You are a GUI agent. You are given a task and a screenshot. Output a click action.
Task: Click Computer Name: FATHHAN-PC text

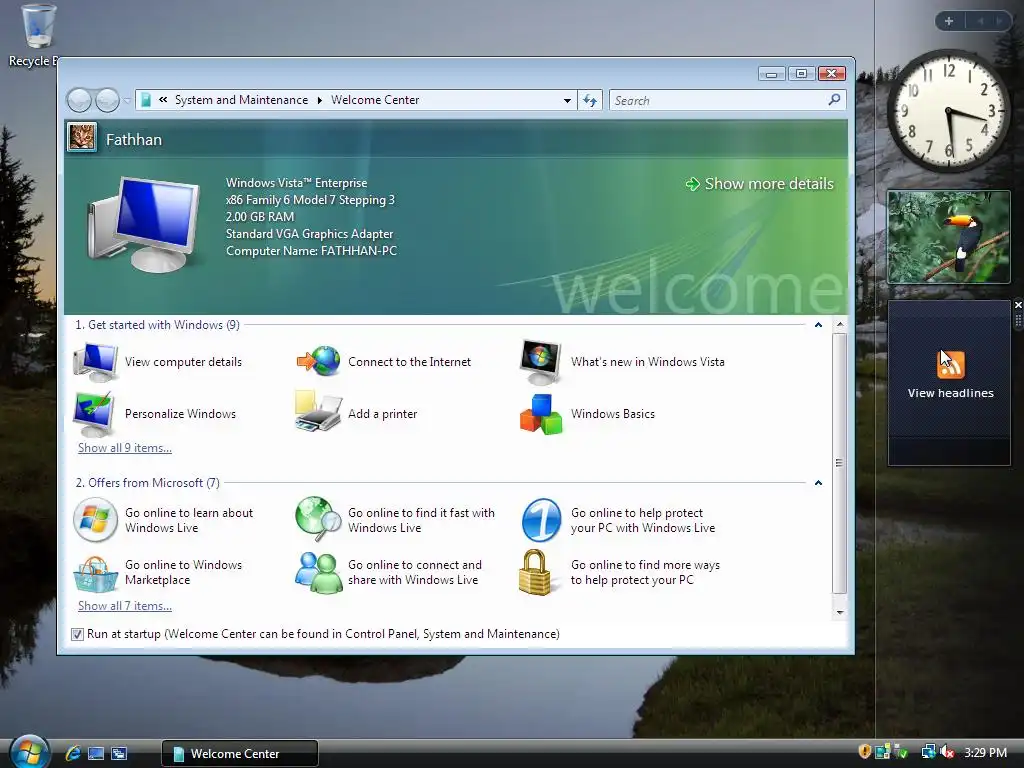point(311,251)
